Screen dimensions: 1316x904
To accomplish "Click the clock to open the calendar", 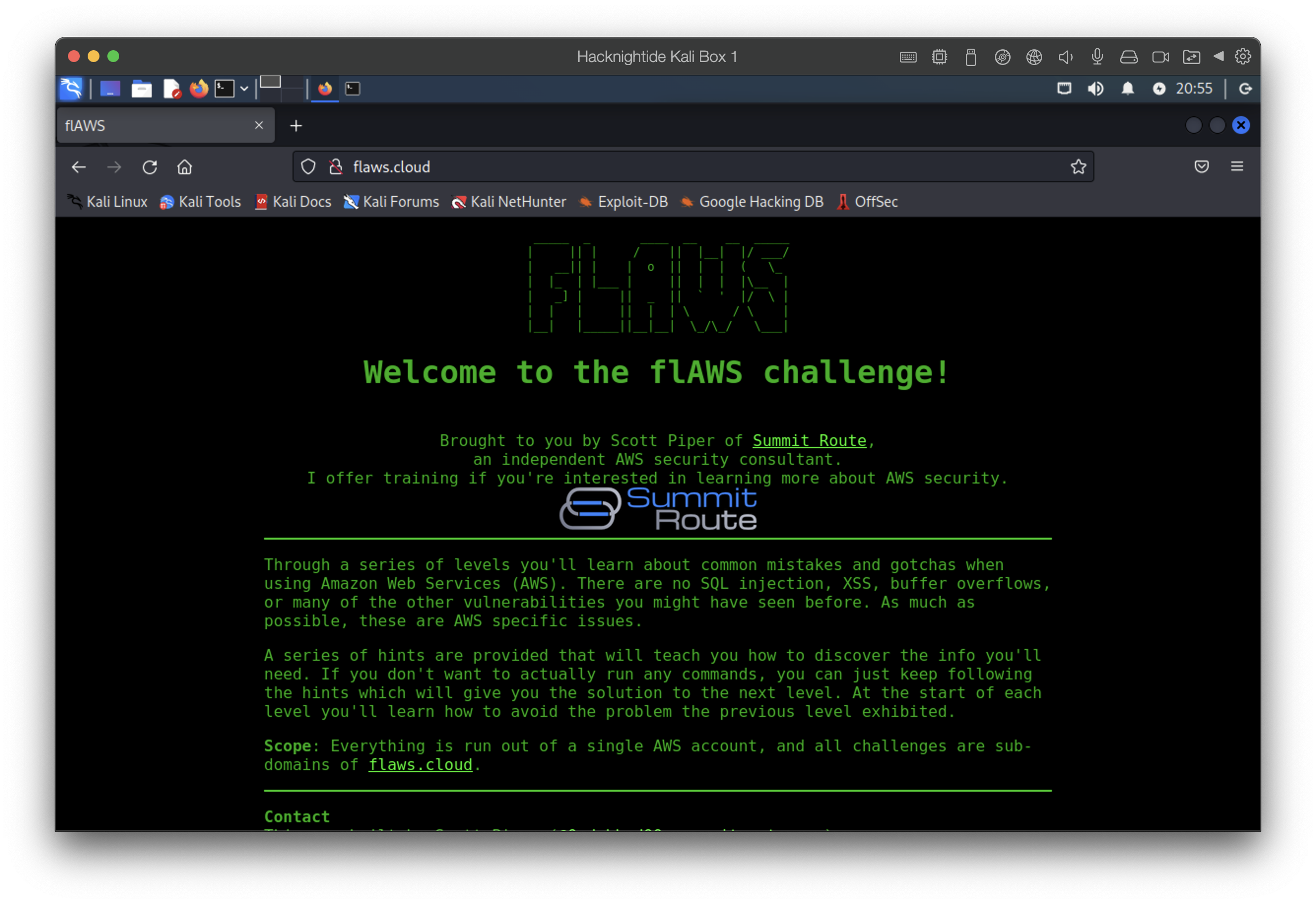I will tap(1194, 88).
